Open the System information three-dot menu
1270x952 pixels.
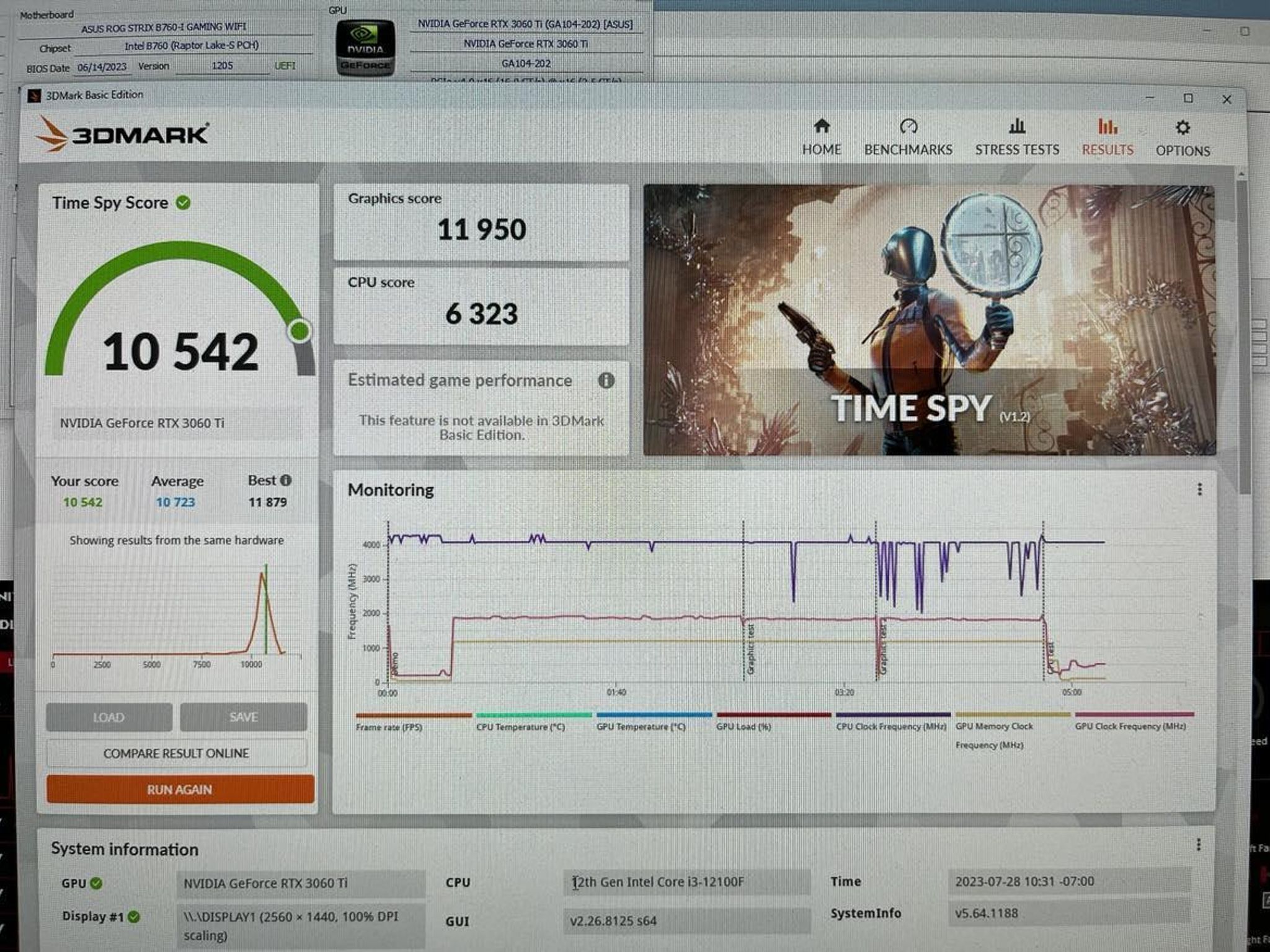[x=1198, y=845]
